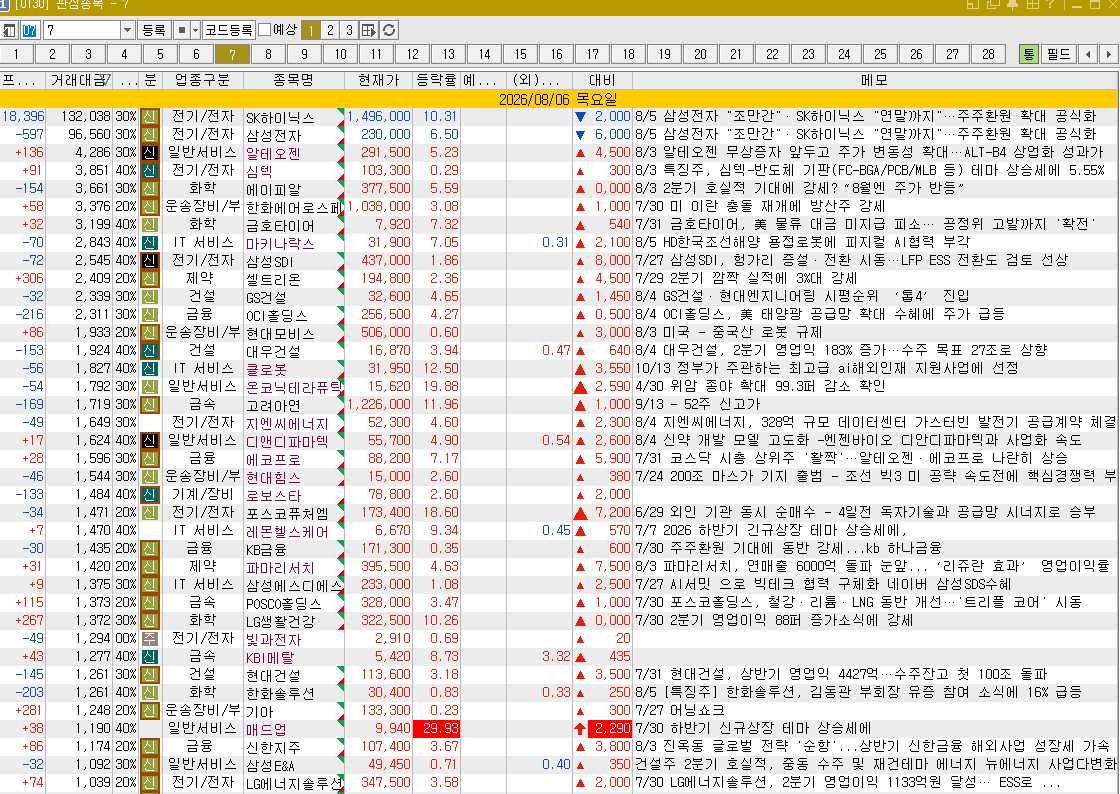Image resolution: width=1120 pixels, height=794 pixels.
Task: Expand the dropdown arrow beside stop button
Action: click(195, 30)
